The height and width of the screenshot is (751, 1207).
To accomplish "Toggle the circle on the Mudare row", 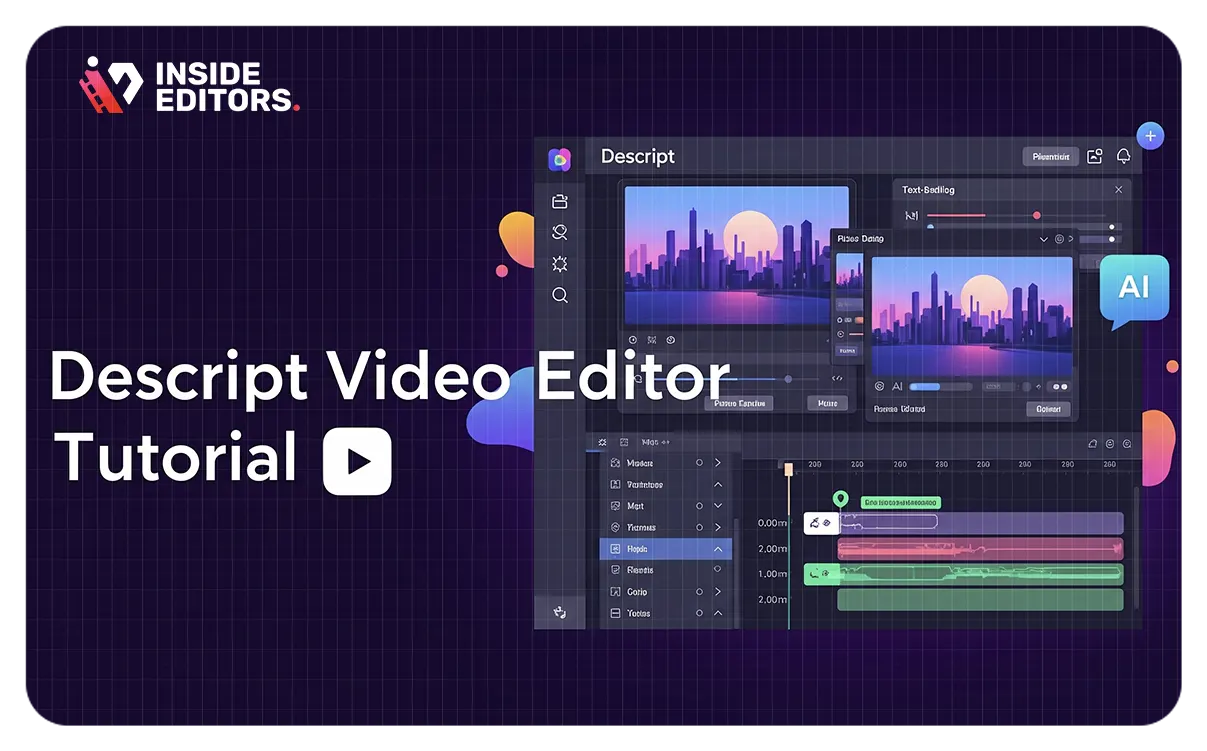I will pos(699,463).
